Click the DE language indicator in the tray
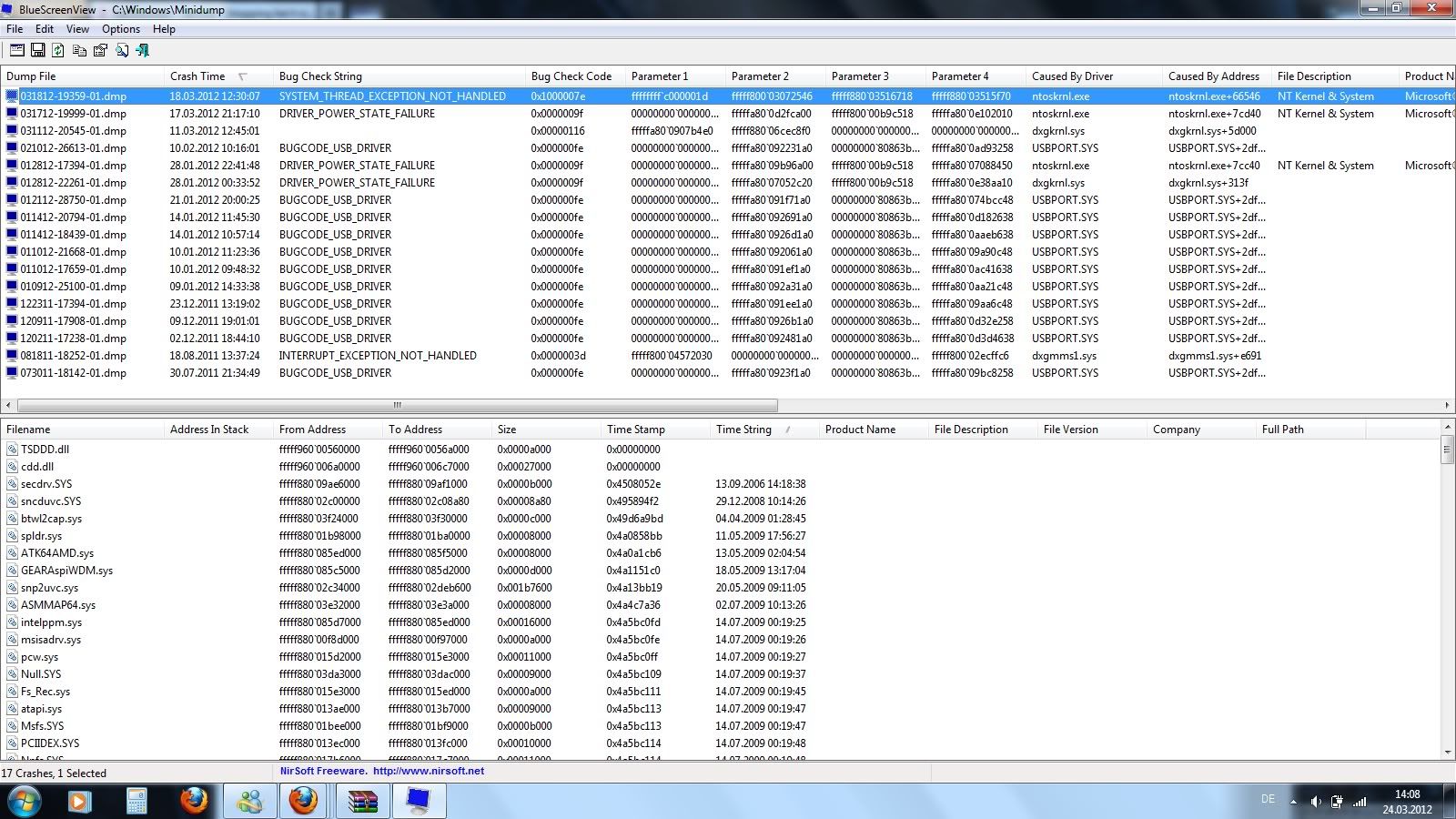 (x=1268, y=799)
